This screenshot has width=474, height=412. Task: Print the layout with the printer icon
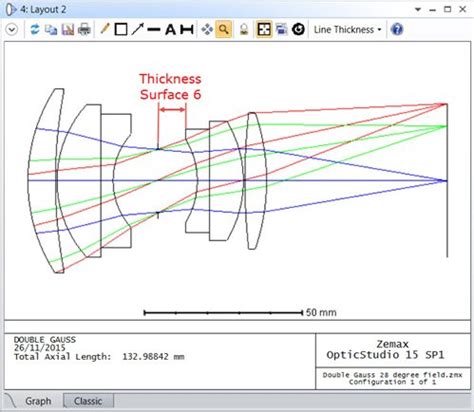pyautogui.click(x=84, y=30)
